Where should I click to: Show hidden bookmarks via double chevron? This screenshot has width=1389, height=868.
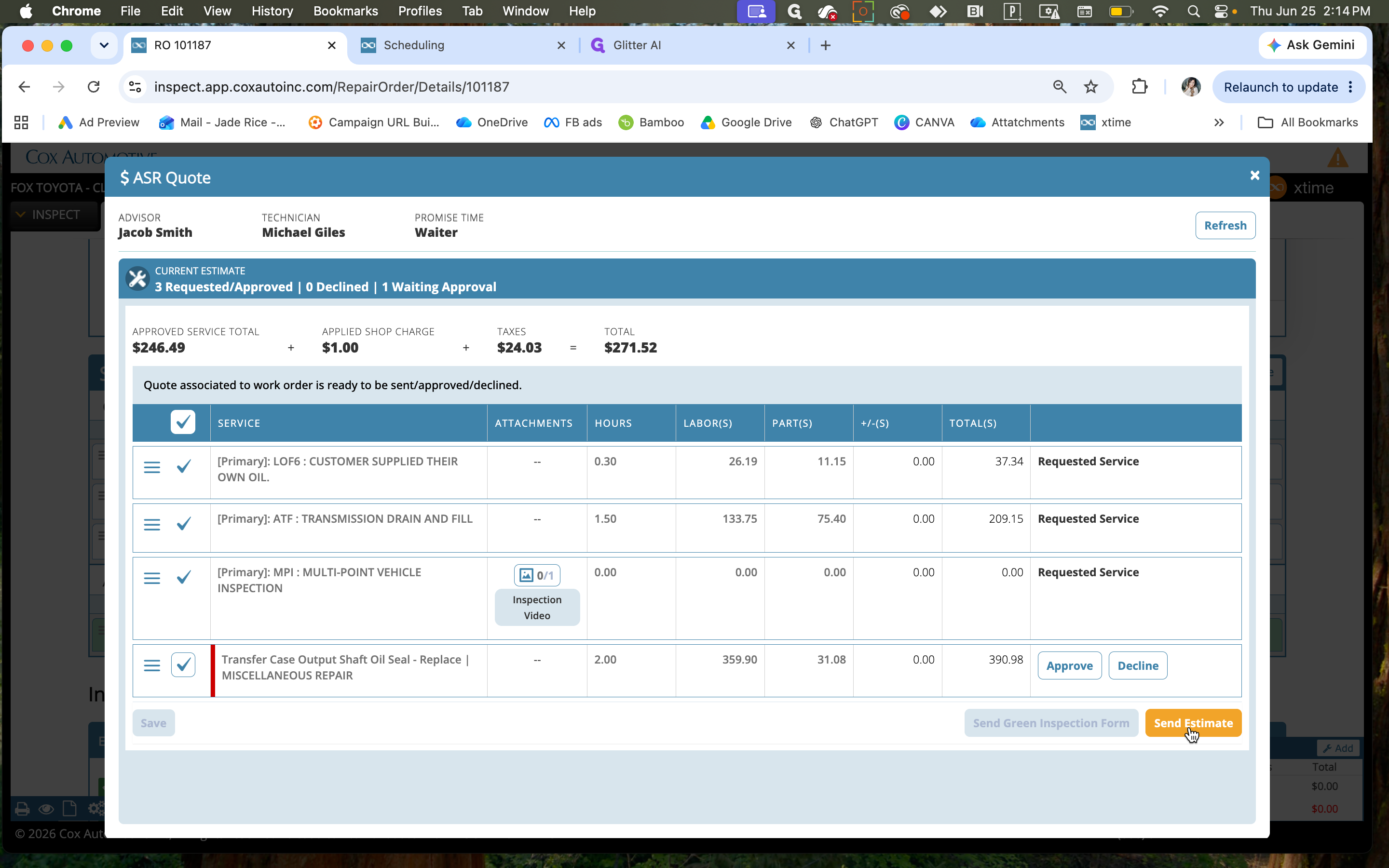click(x=1219, y=122)
